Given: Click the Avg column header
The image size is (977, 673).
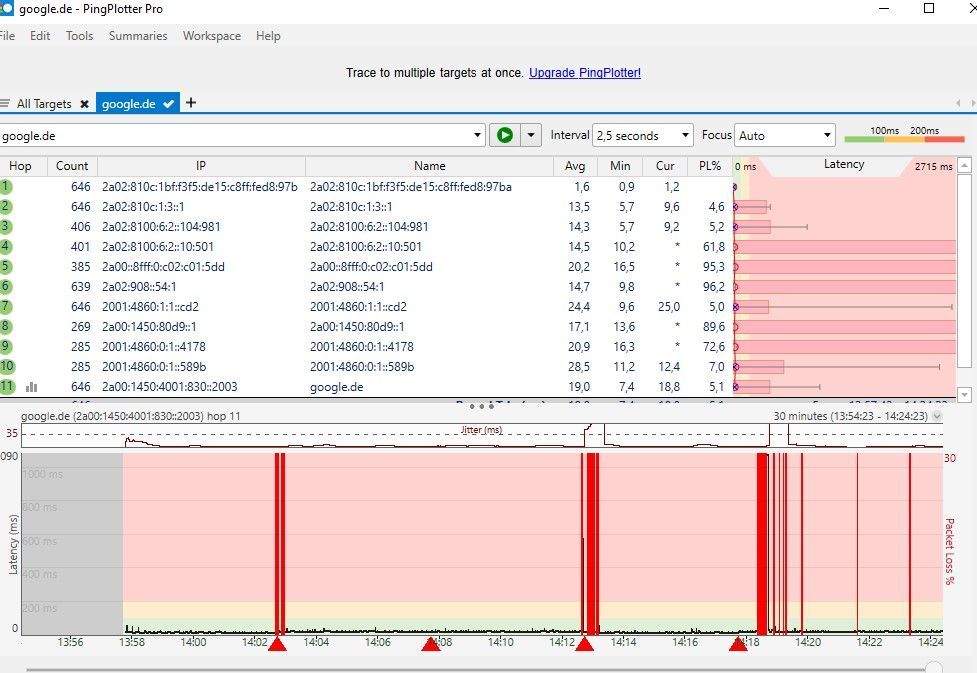Looking at the screenshot, I should pyautogui.click(x=575, y=166).
